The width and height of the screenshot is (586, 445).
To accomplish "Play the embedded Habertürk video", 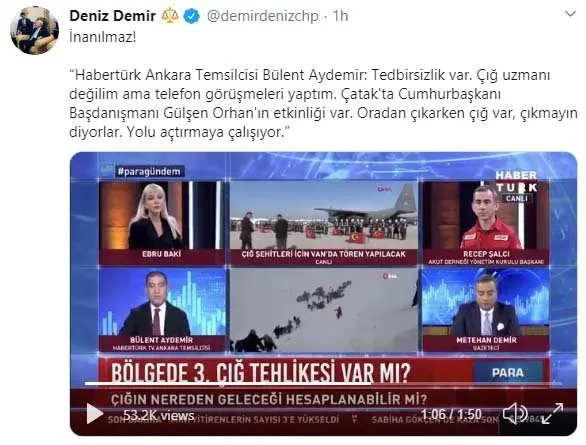I will tap(95, 414).
